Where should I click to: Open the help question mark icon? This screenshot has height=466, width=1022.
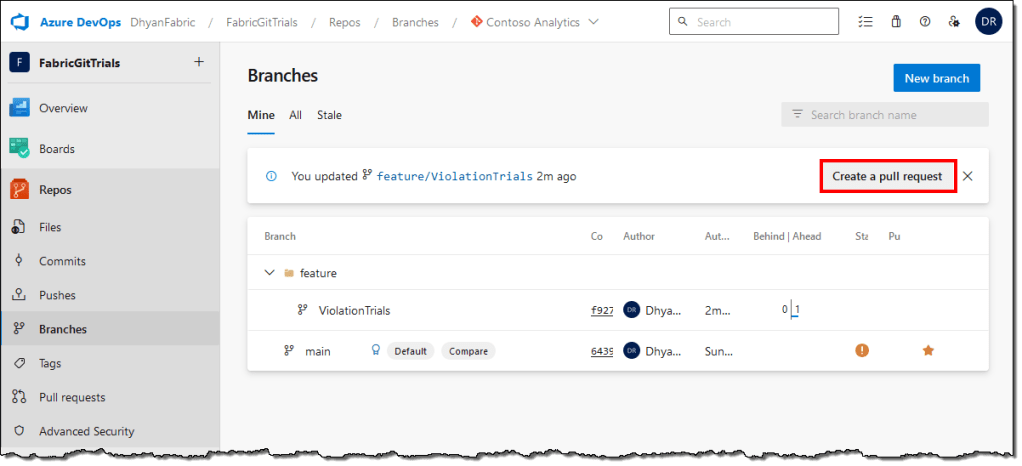[925, 22]
